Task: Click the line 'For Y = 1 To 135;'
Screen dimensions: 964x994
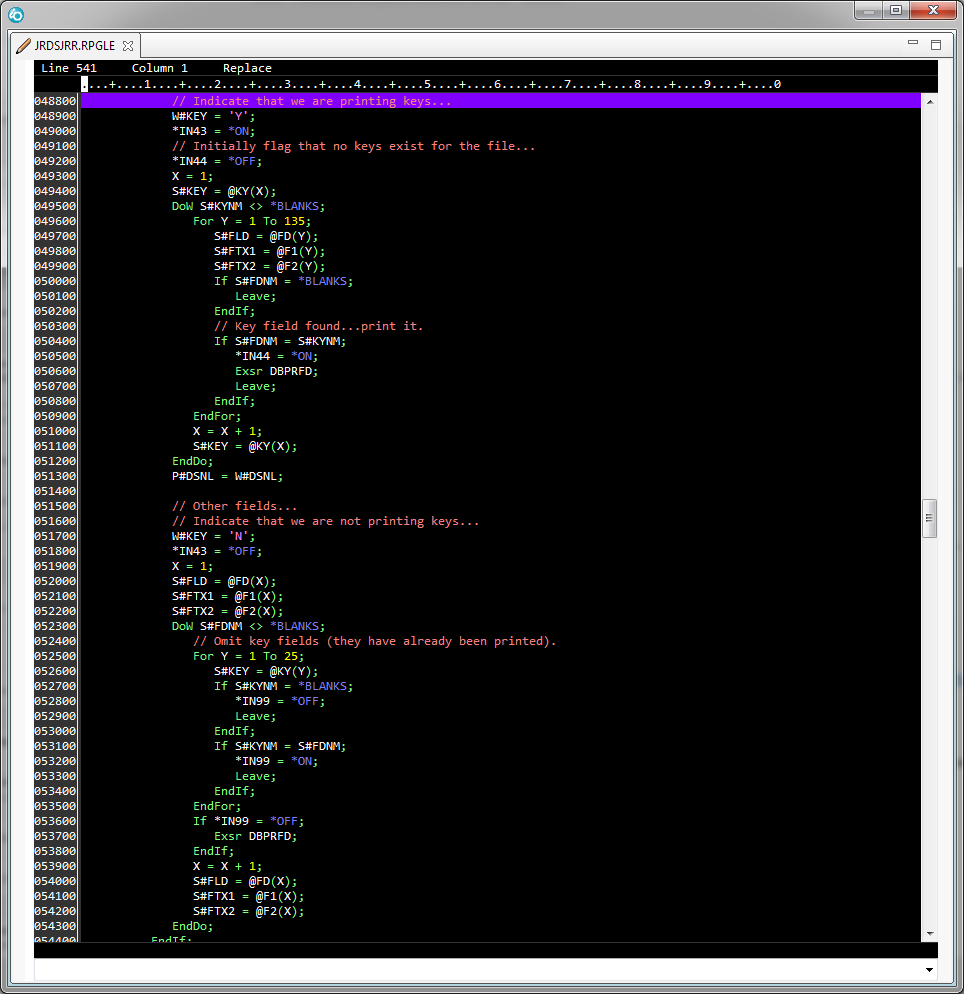Action: click(x=252, y=221)
